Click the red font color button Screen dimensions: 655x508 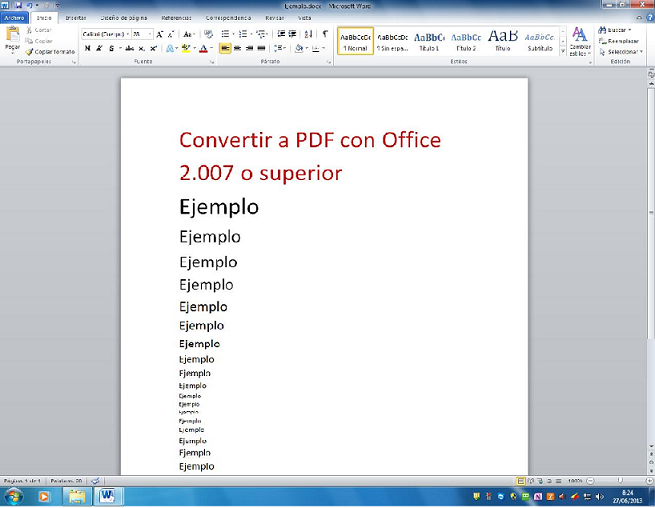pos(203,48)
